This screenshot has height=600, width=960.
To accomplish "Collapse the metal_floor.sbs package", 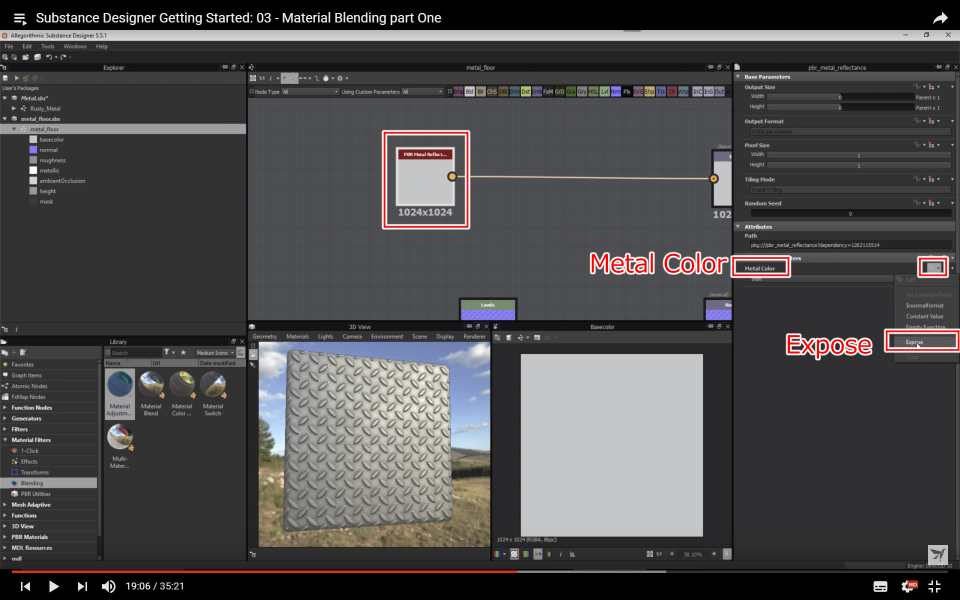I will [6, 119].
